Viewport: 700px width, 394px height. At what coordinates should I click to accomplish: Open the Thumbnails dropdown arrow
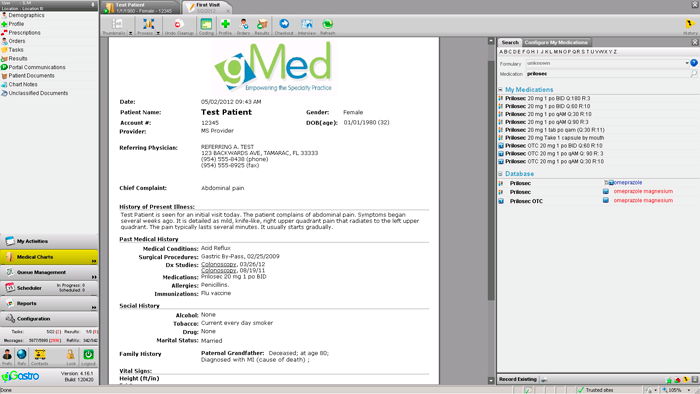pos(130,33)
